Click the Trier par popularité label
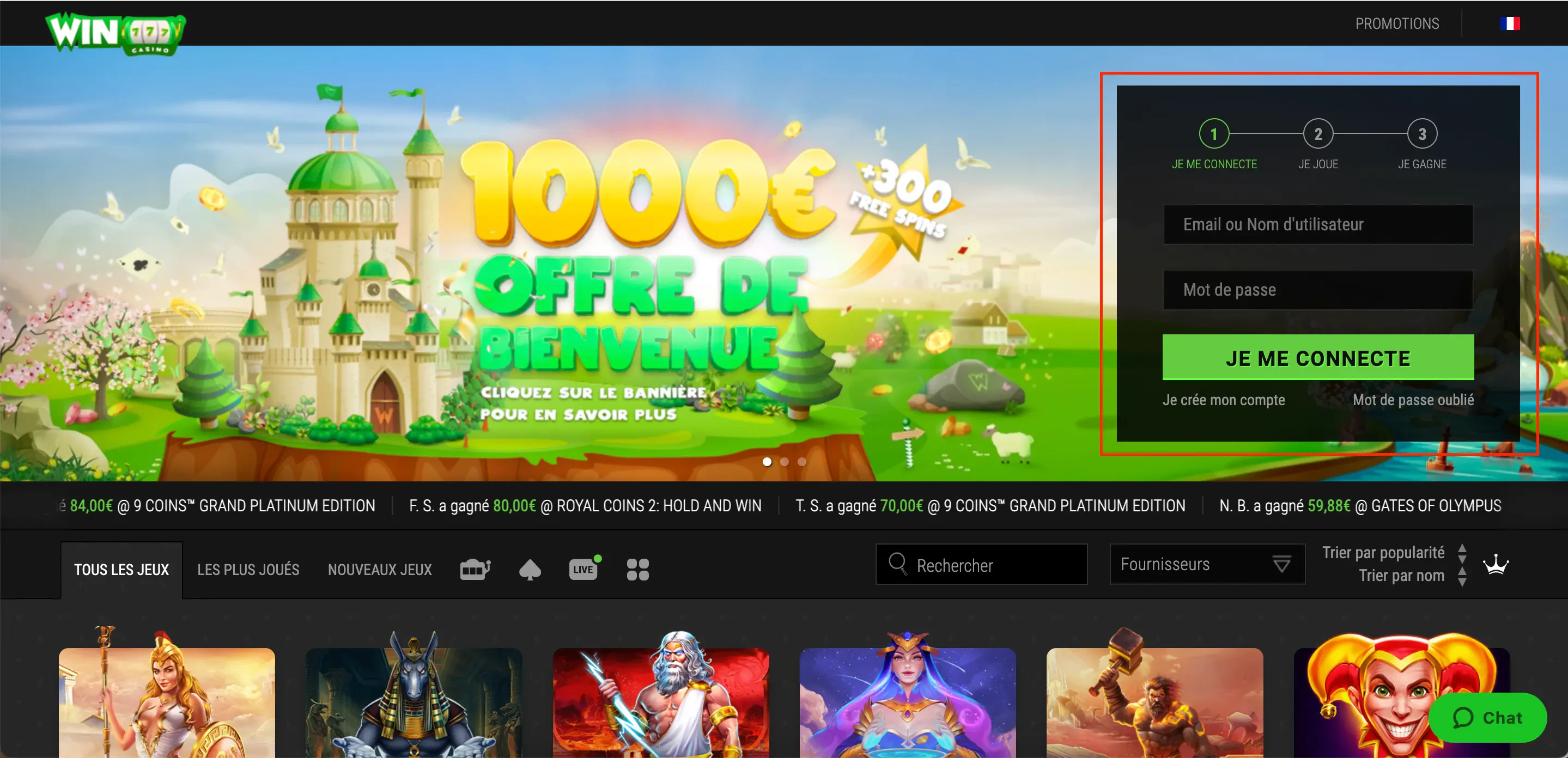 coord(1383,553)
